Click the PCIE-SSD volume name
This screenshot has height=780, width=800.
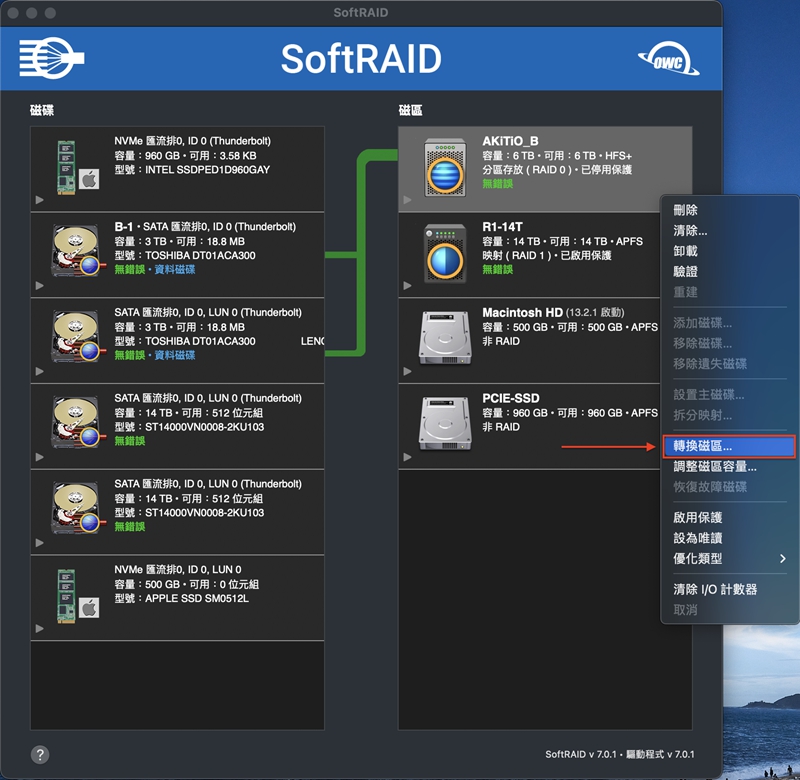511,398
